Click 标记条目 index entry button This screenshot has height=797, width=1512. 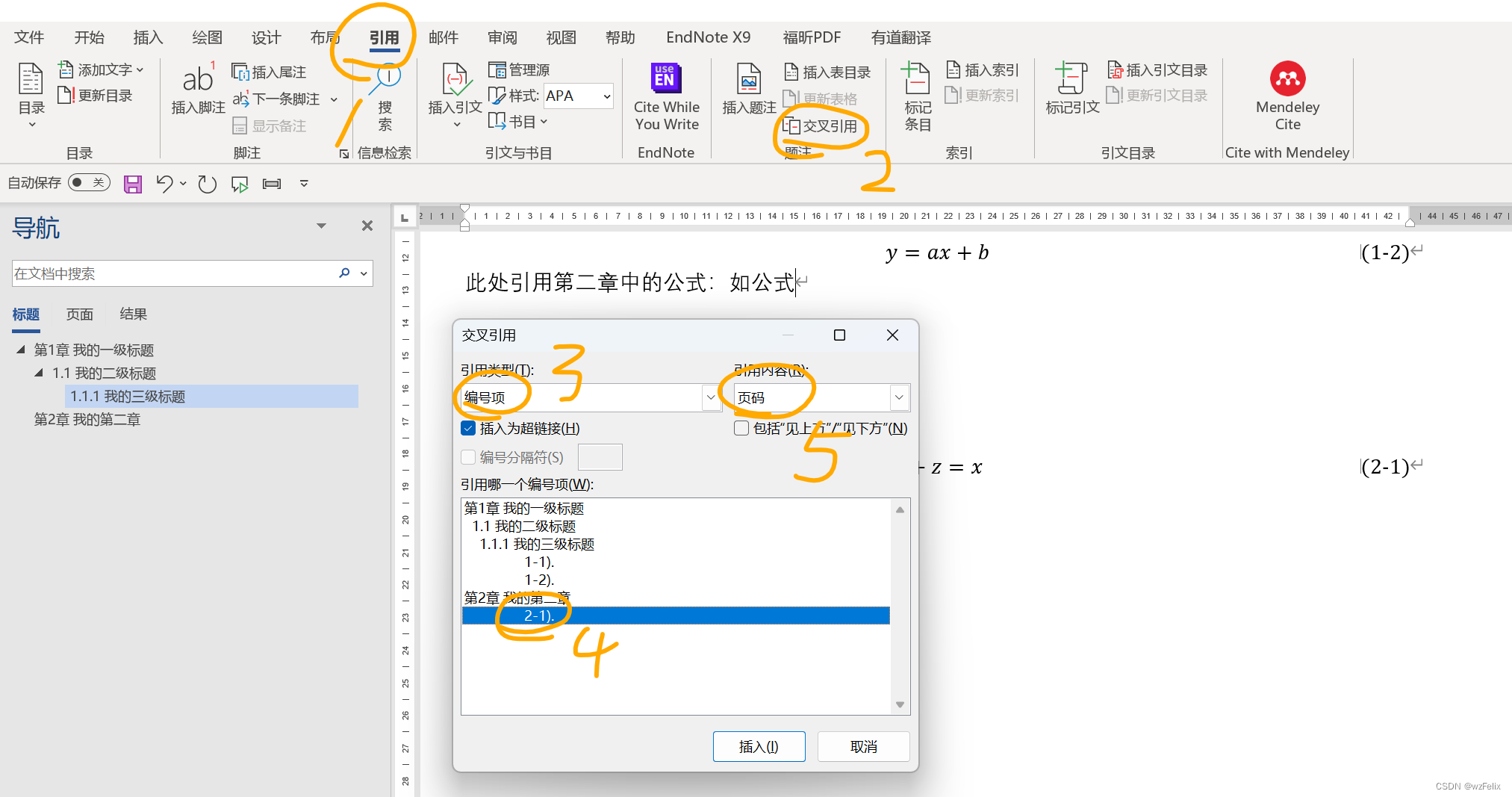(x=918, y=97)
